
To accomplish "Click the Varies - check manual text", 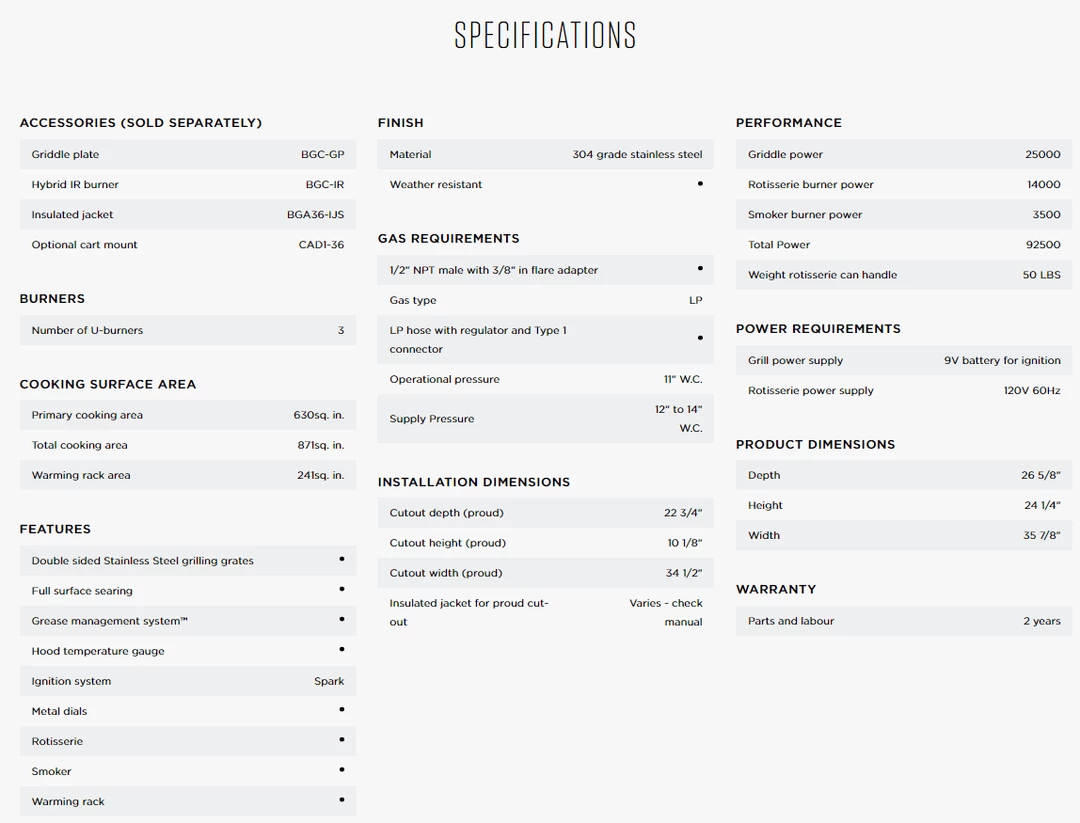I will pyautogui.click(x=666, y=612).
